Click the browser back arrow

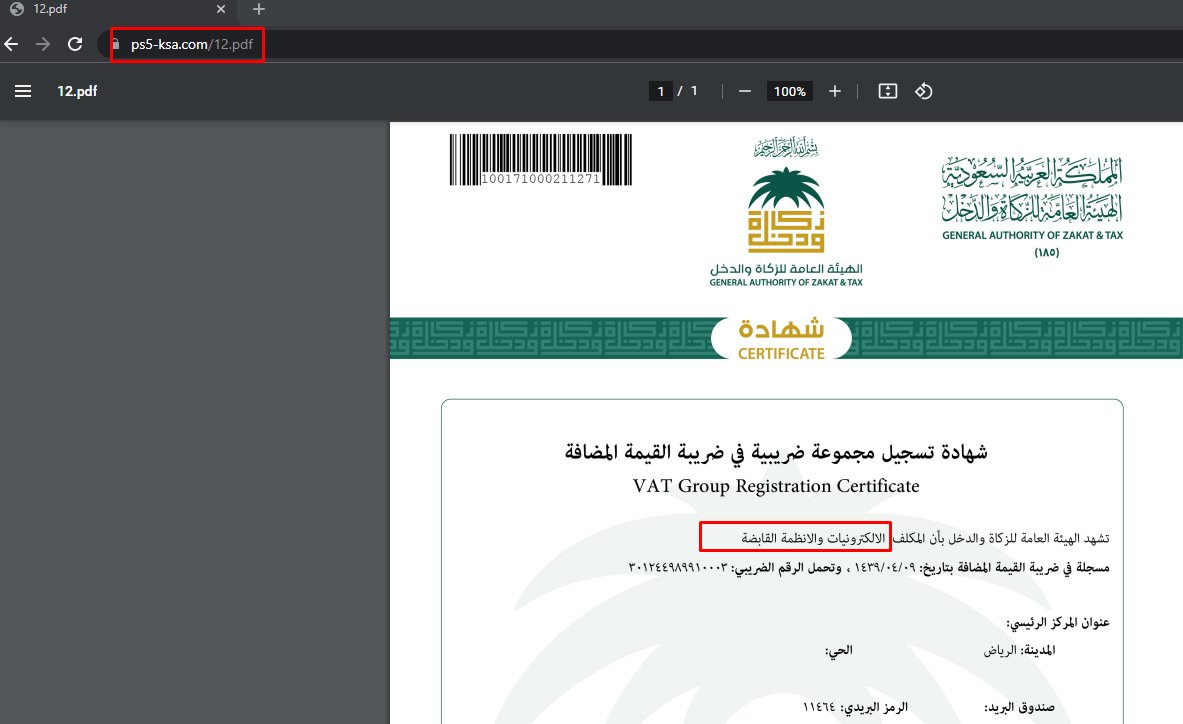pos(11,44)
